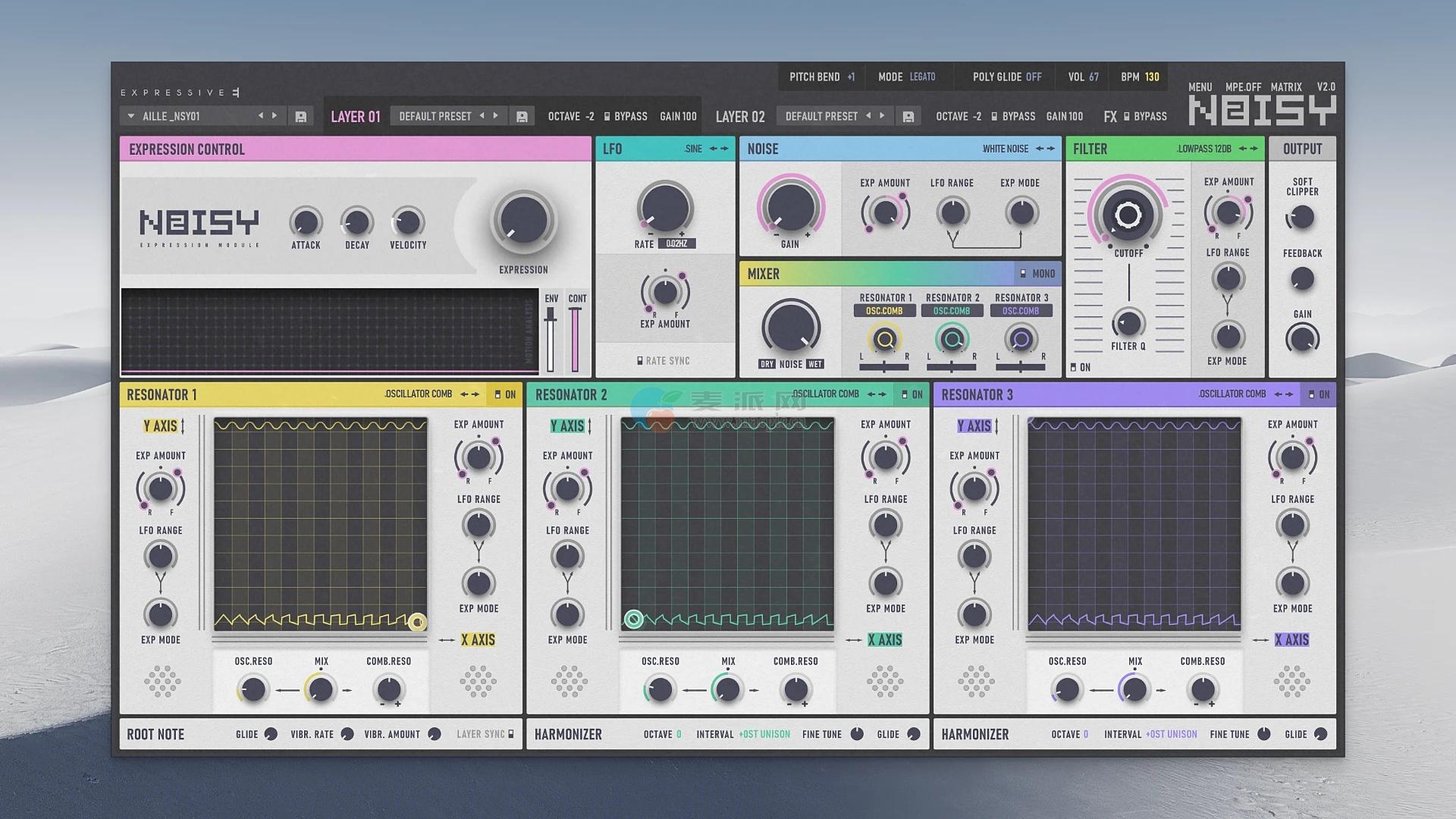The width and height of the screenshot is (1456, 819).
Task: Click next arrow for White Noise type
Action: click(x=1051, y=149)
